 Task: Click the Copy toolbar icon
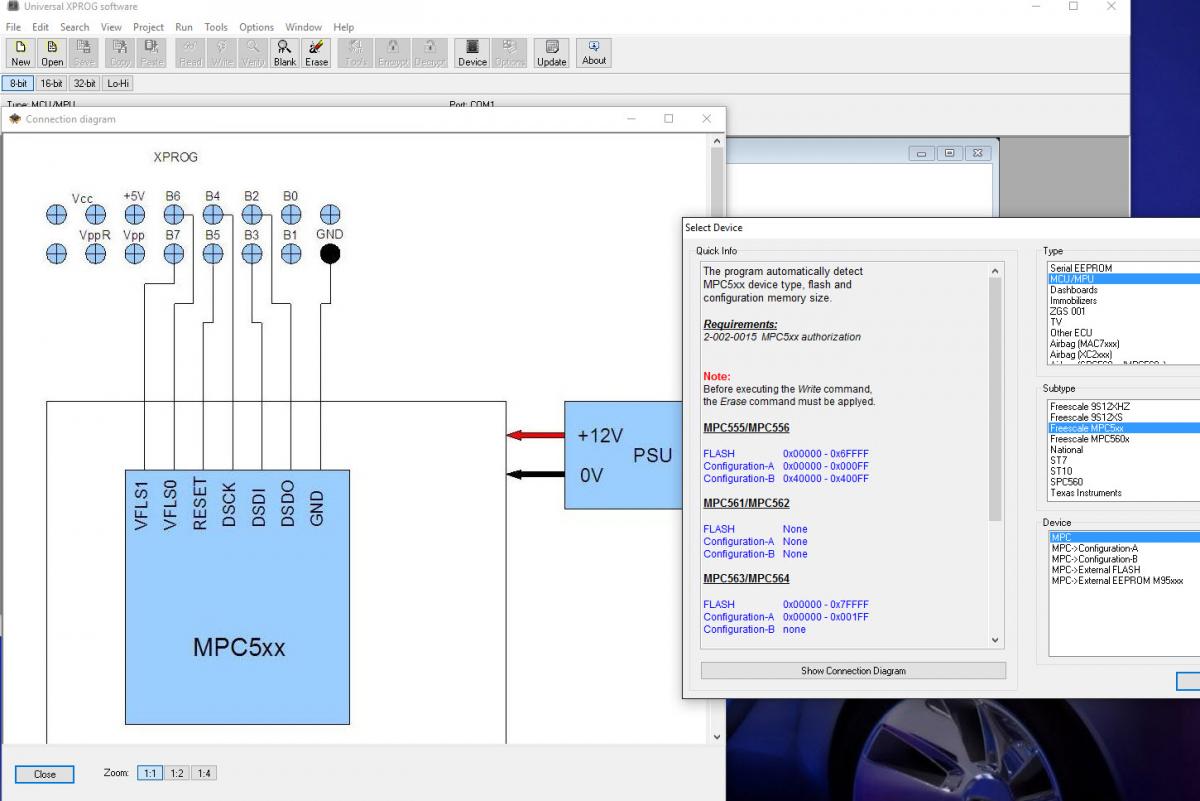tap(120, 53)
